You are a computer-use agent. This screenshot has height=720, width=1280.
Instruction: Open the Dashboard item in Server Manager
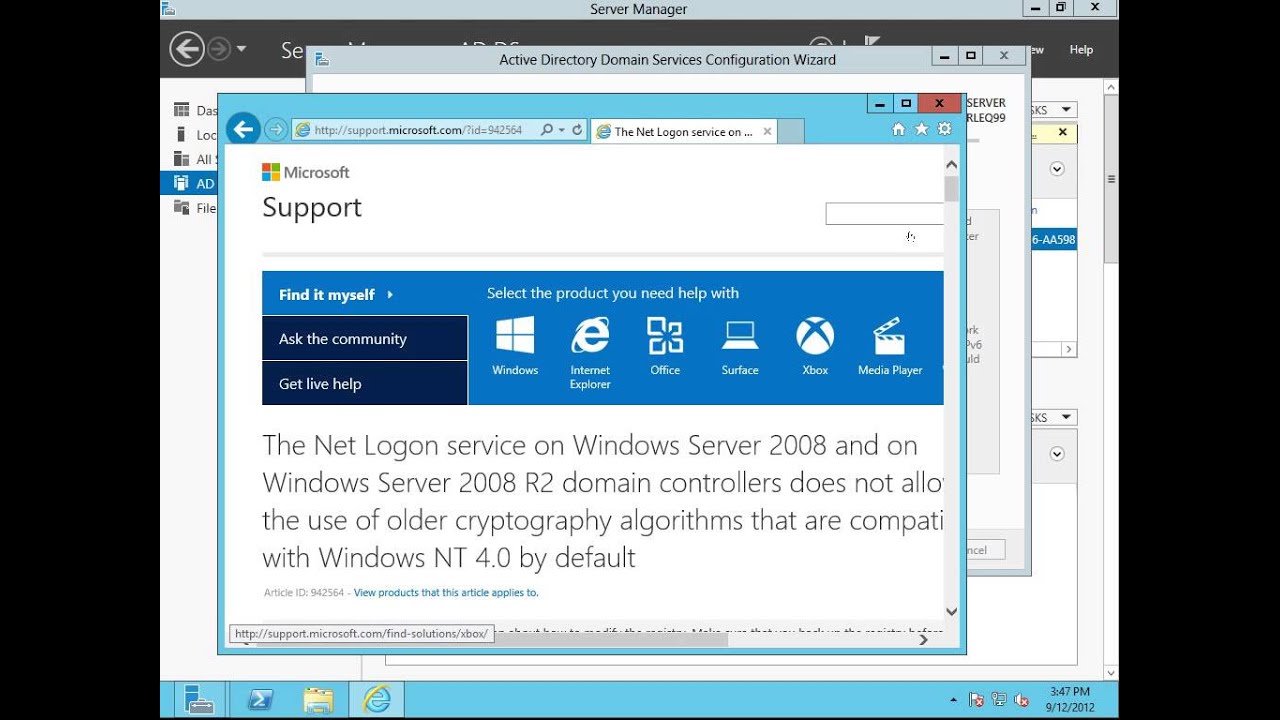(195, 110)
